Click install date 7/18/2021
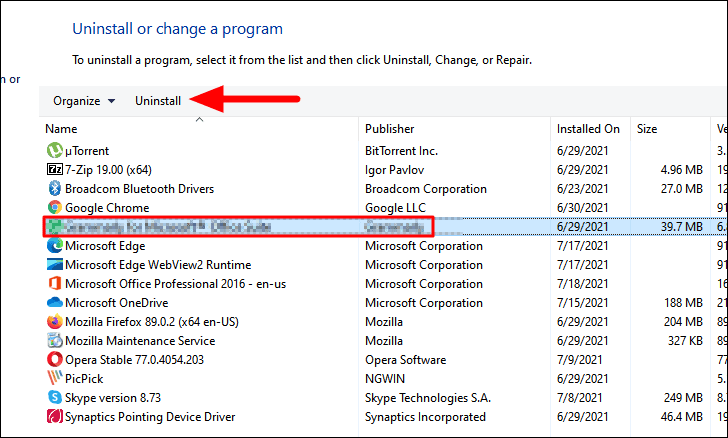The width and height of the screenshot is (728, 438). [582, 284]
